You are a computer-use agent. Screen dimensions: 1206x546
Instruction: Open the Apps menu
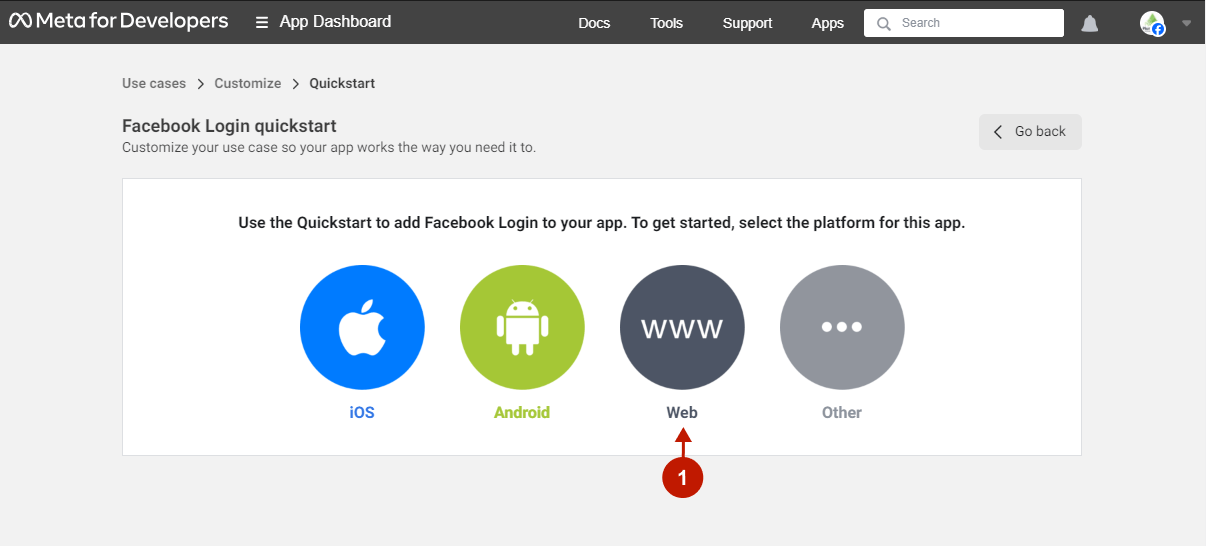[x=828, y=23]
